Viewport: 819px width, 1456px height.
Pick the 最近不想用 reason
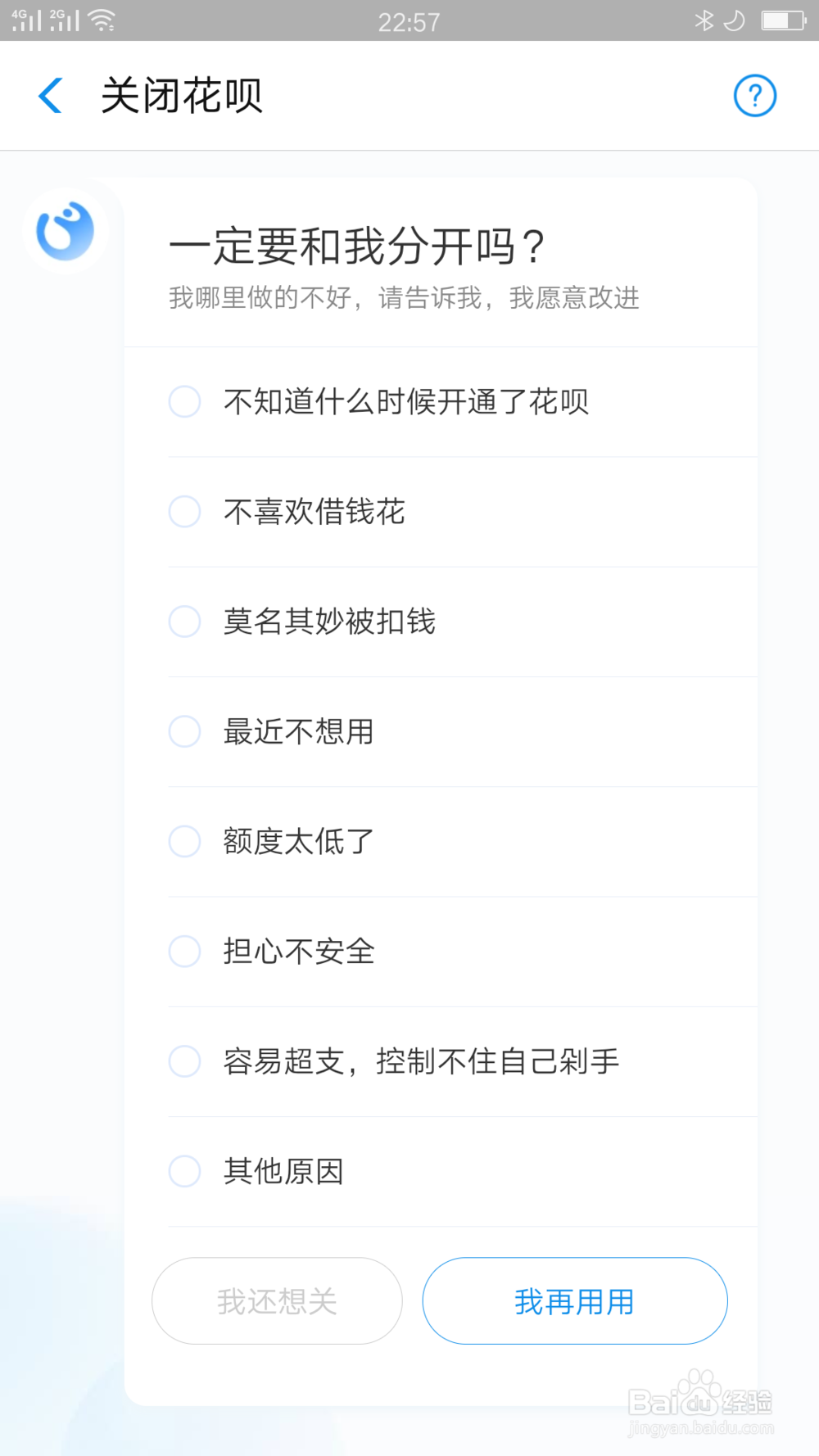click(184, 731)
